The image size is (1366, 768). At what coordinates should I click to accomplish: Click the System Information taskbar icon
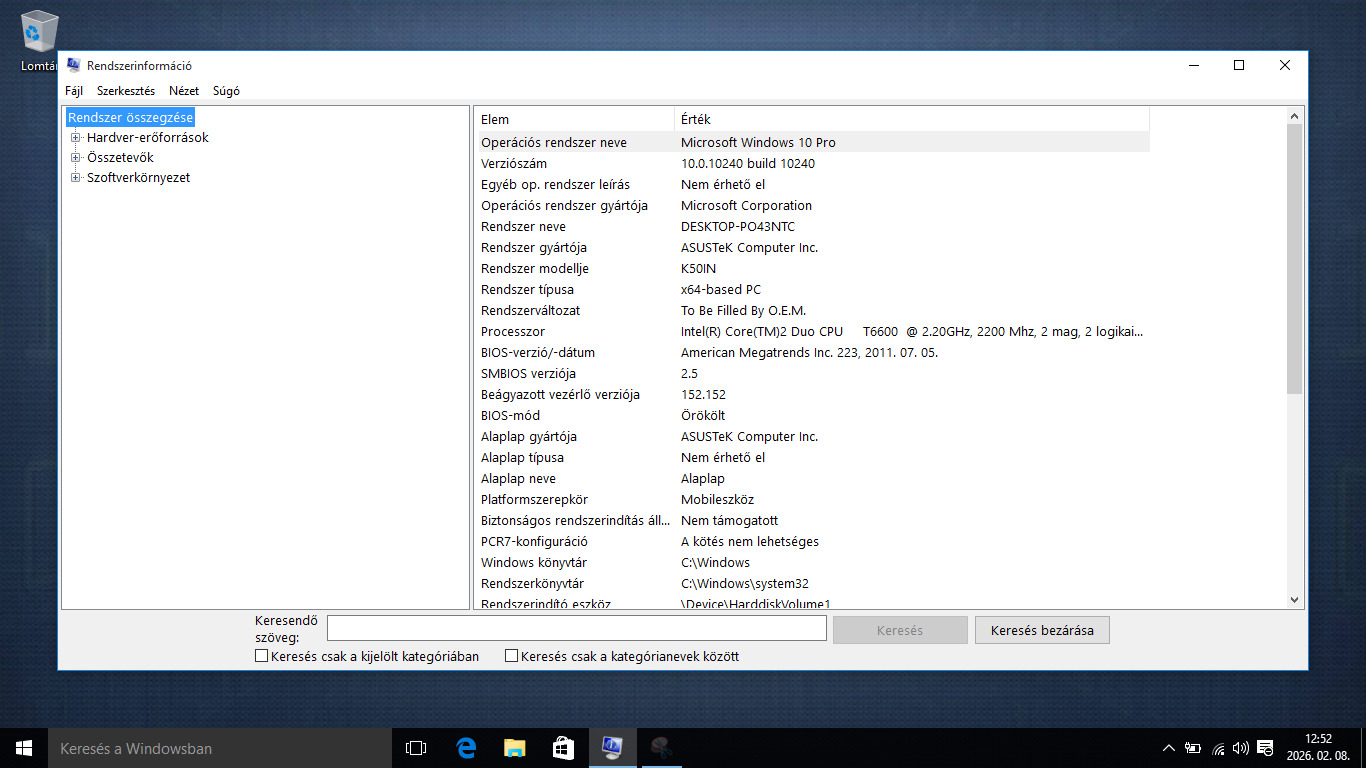coord(612,748)
